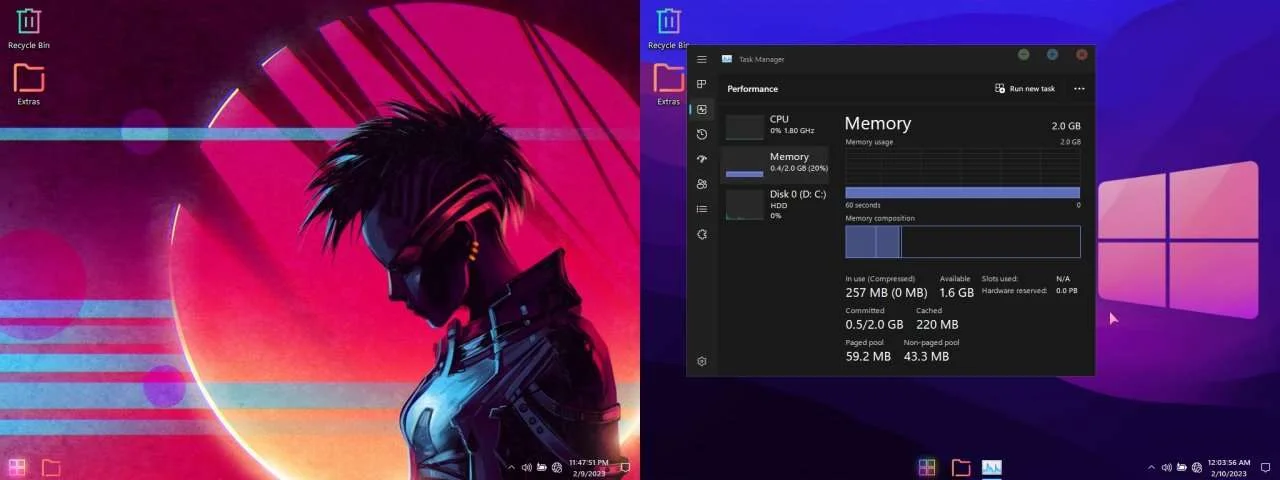
Task: Click the Task Manager taskbar icon
Action: click(992, 467)
